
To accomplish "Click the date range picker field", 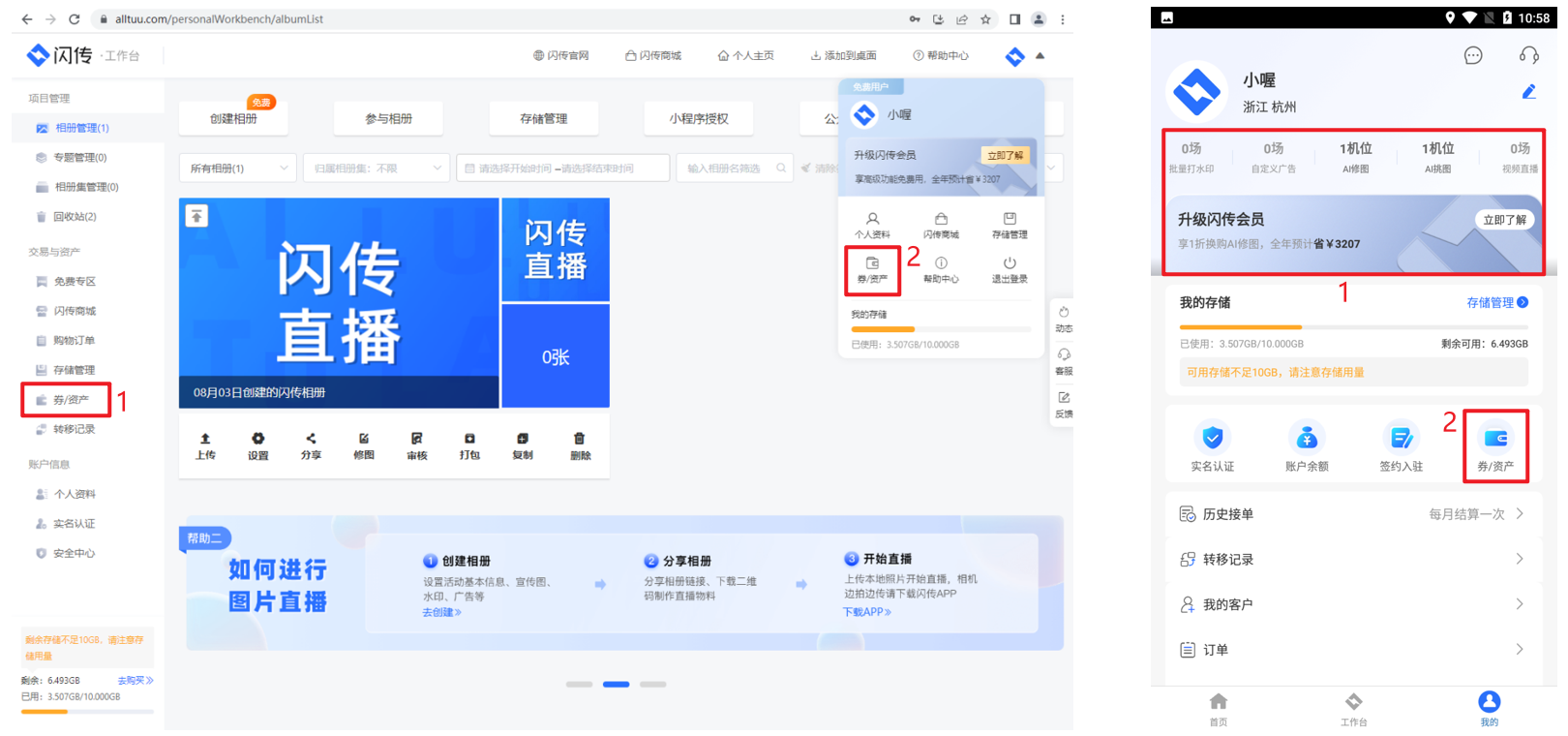I will 562,169.
